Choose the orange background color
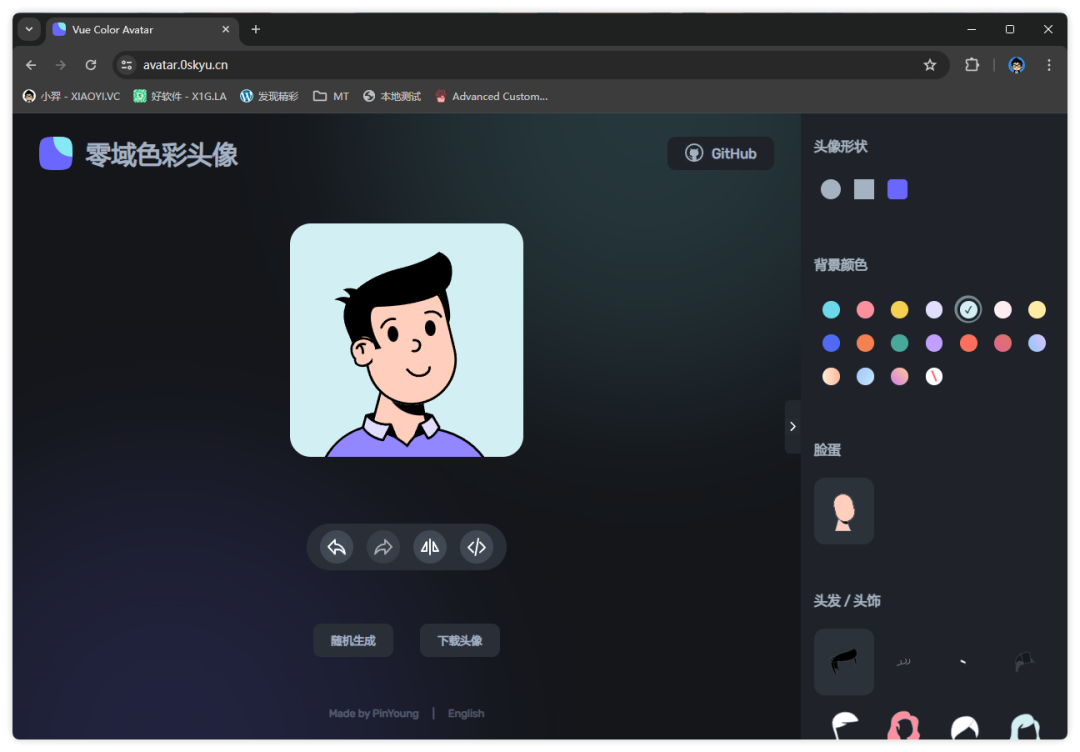 click(x=865, y=343)
